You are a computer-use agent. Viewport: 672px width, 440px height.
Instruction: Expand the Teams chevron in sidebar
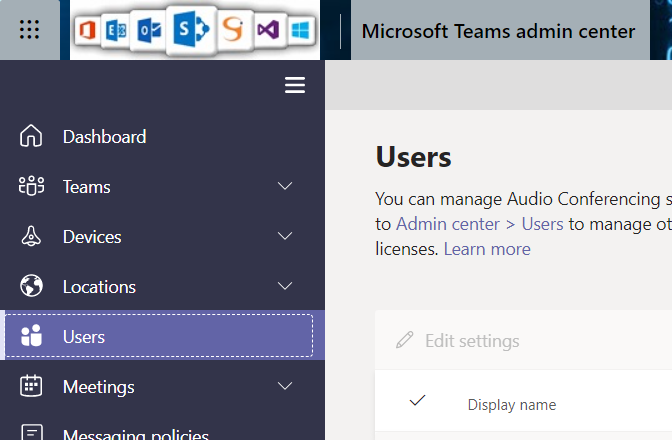pos(285,187)
